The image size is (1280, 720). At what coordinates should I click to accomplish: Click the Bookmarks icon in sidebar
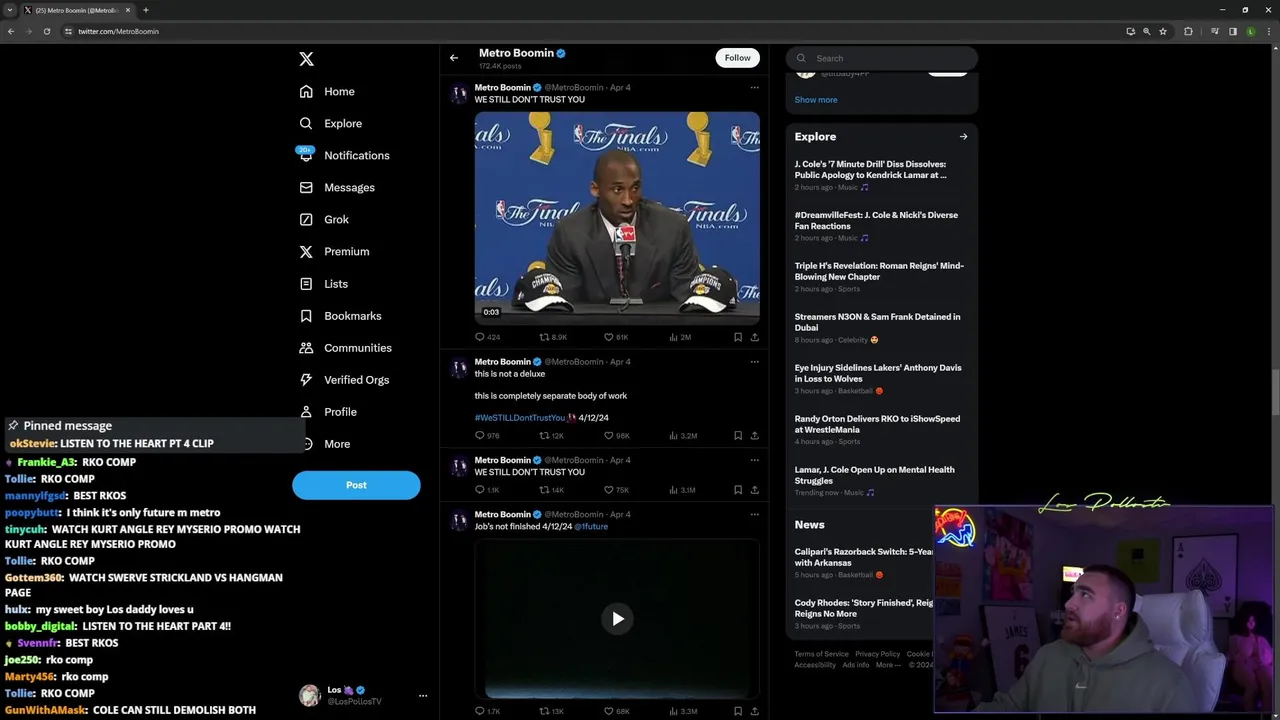[x=306, y=316]
